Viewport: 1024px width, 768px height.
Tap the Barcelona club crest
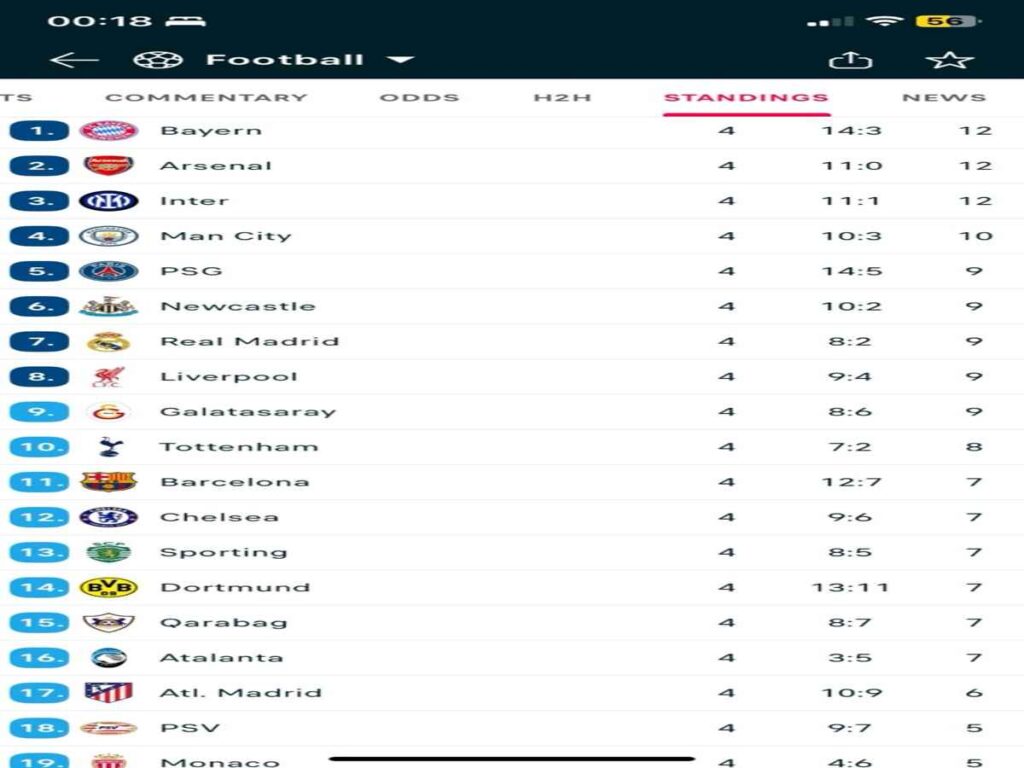click(x=108, y=482)
